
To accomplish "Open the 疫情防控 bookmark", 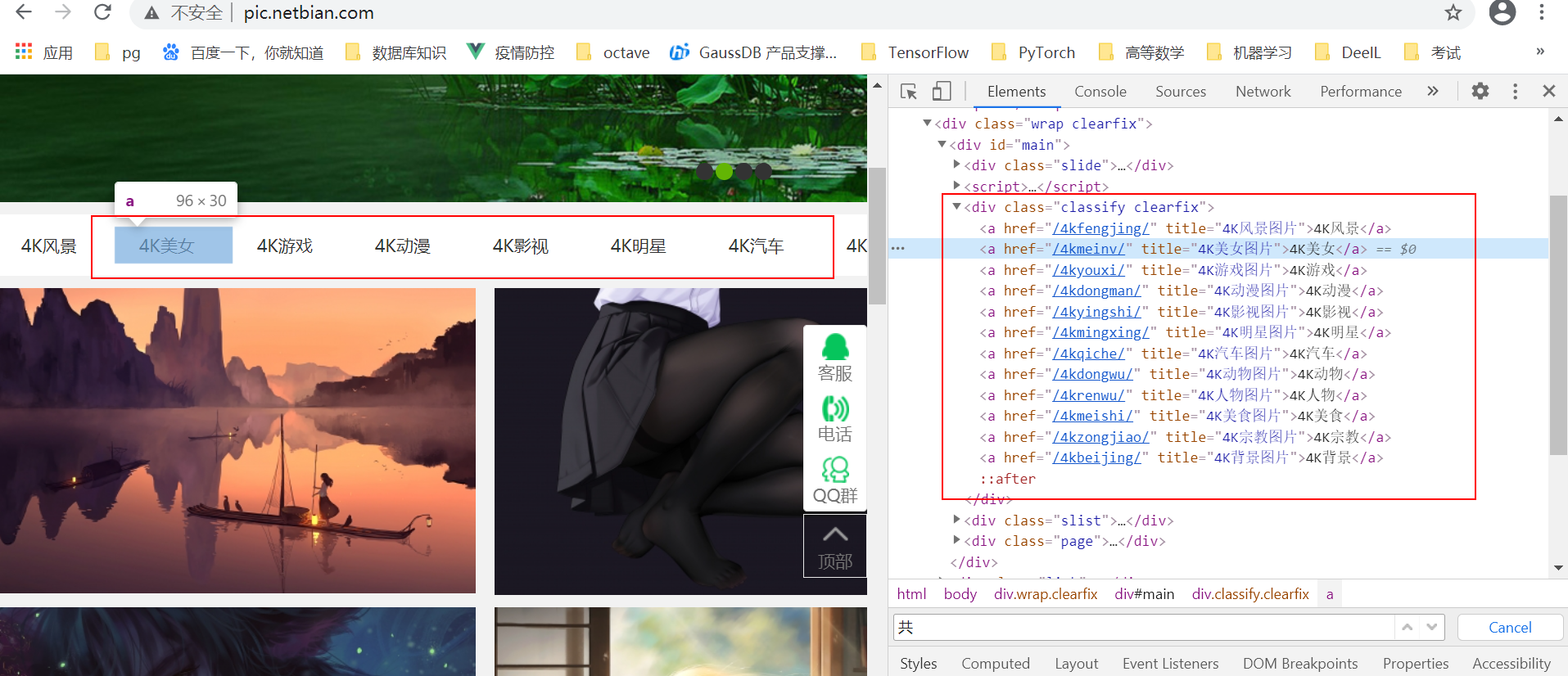I will [x=510, y=52].
